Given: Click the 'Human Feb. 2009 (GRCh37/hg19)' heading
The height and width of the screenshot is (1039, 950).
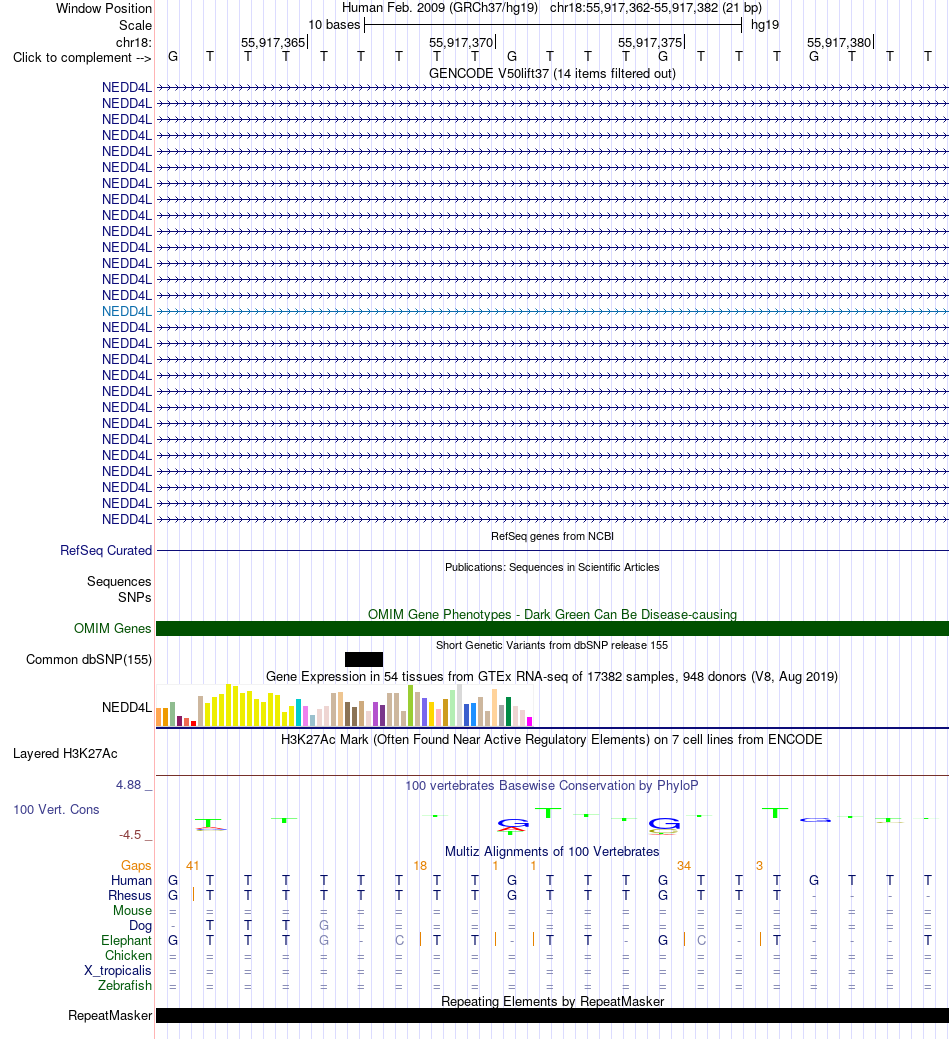Looking at the screenshot, I should [x=440, y=8].
